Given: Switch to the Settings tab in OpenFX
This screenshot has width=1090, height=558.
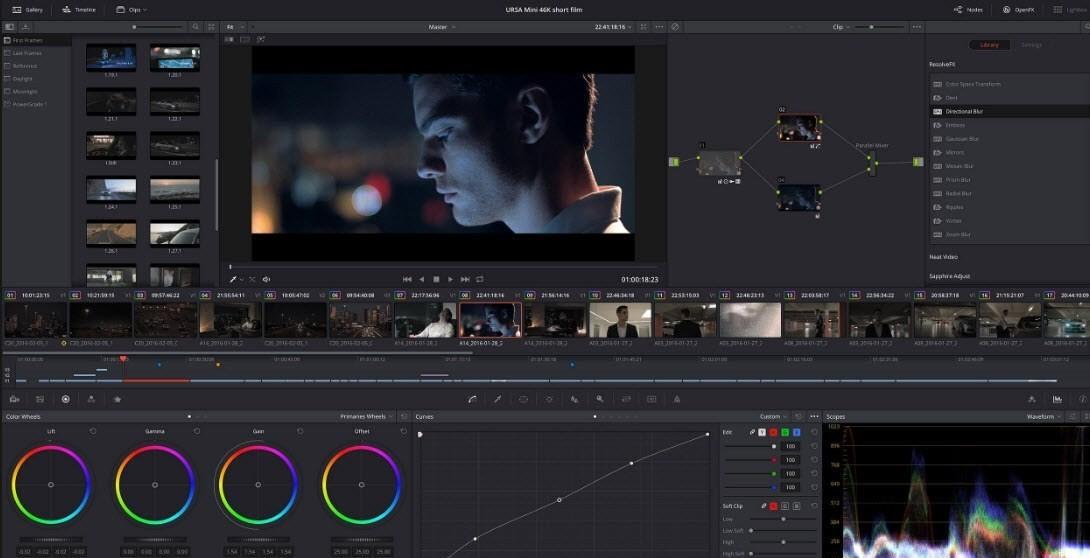Looking at the screenshot, I should [1031, 45].
